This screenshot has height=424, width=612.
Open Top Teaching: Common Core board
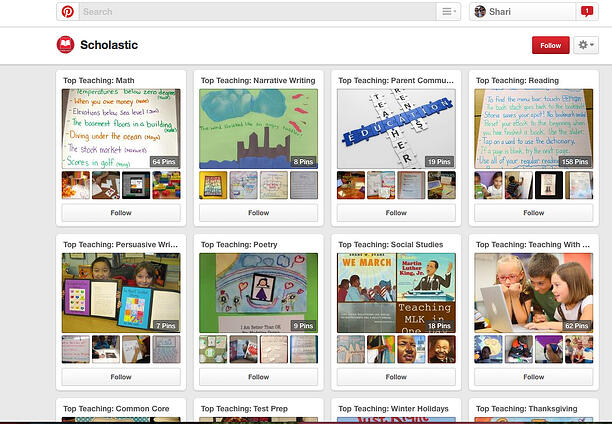116,409
